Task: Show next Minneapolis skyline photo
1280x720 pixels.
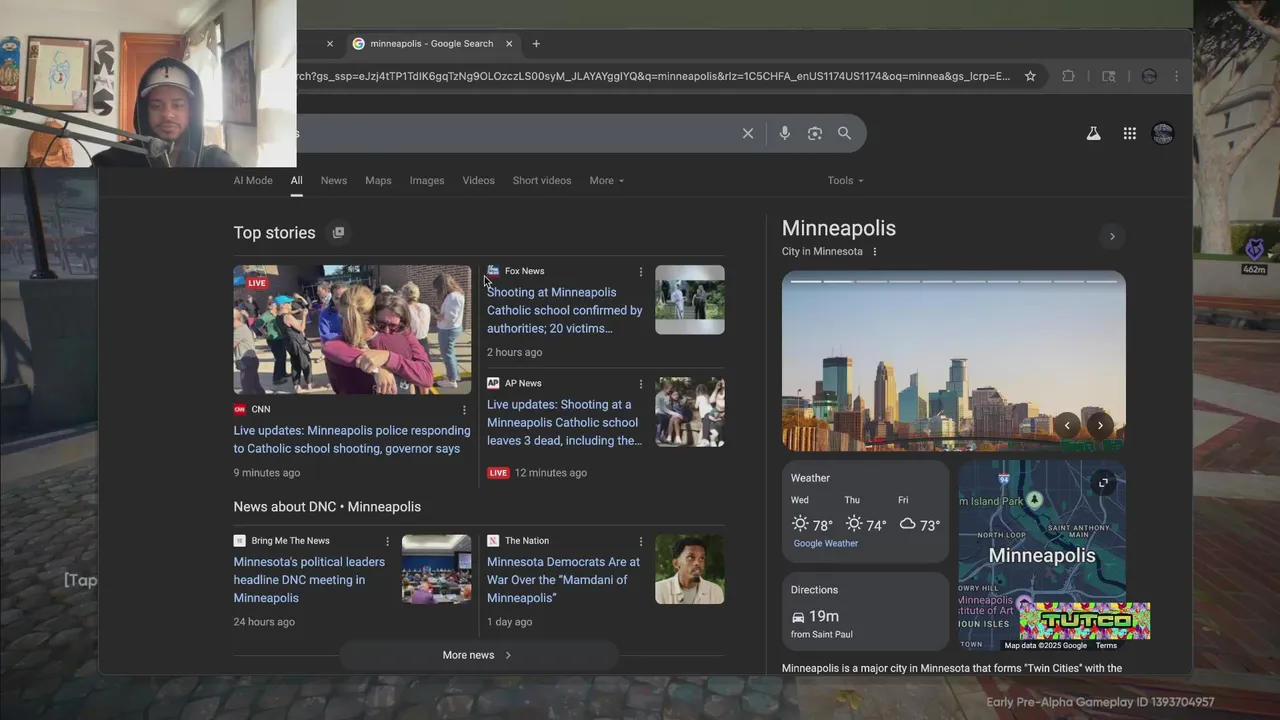Action: coord(1100,425)
